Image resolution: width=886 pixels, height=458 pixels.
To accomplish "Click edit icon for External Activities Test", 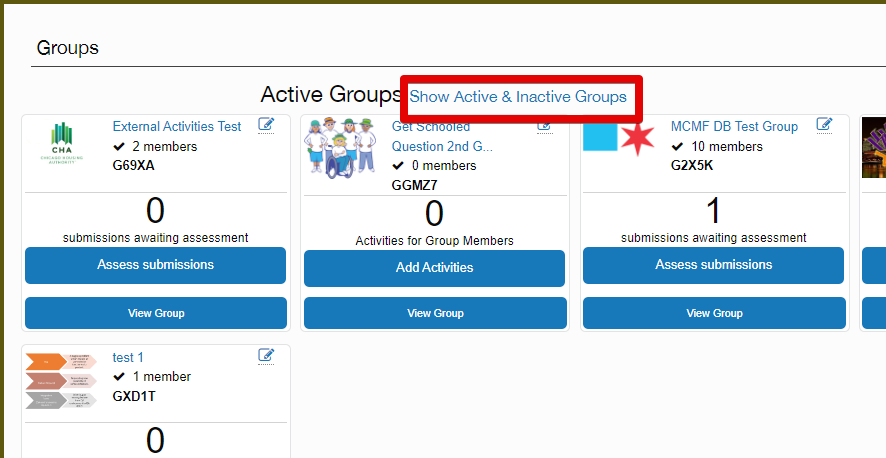I will (266, 125).
